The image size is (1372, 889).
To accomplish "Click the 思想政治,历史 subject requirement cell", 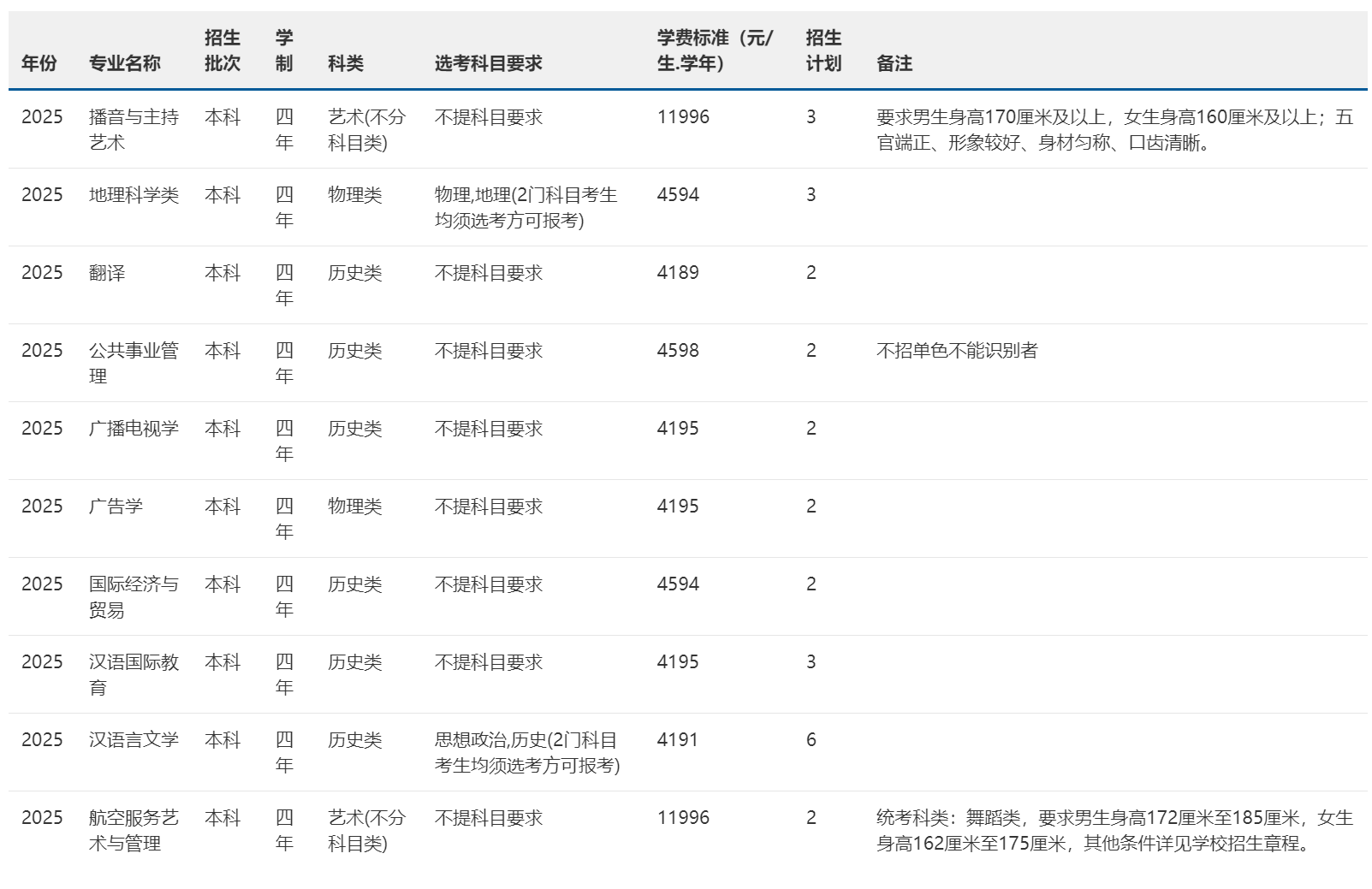I will coord(526,752).
